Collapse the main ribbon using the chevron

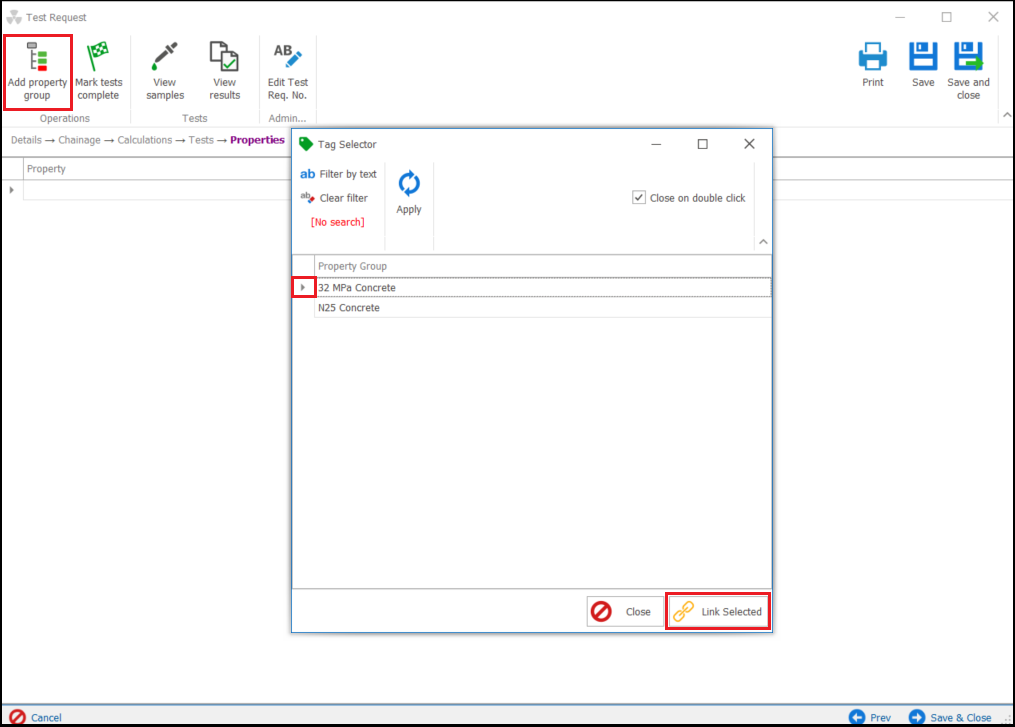[x=1004, y=116]
